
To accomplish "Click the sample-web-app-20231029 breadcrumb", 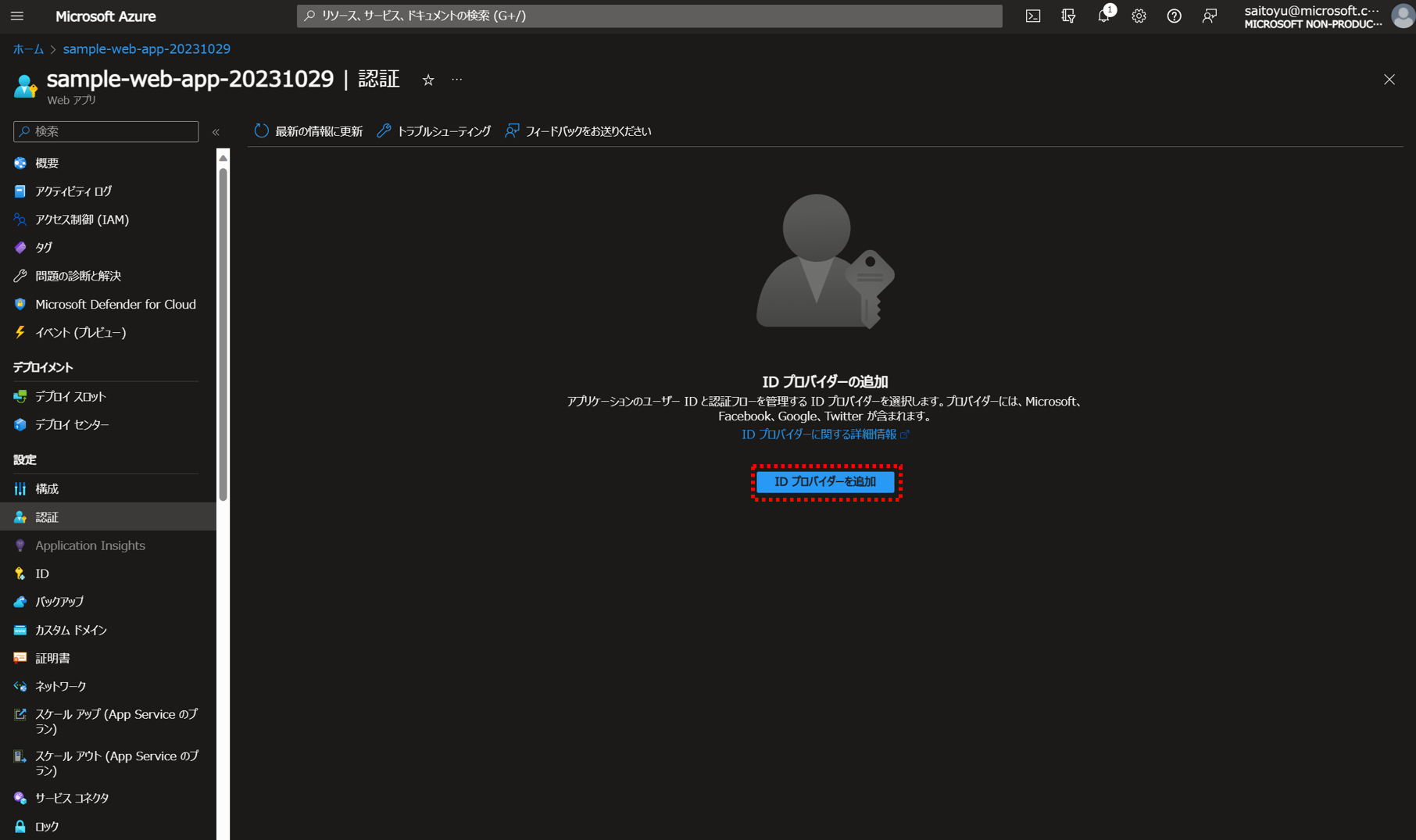I will [x=146, y=48].
